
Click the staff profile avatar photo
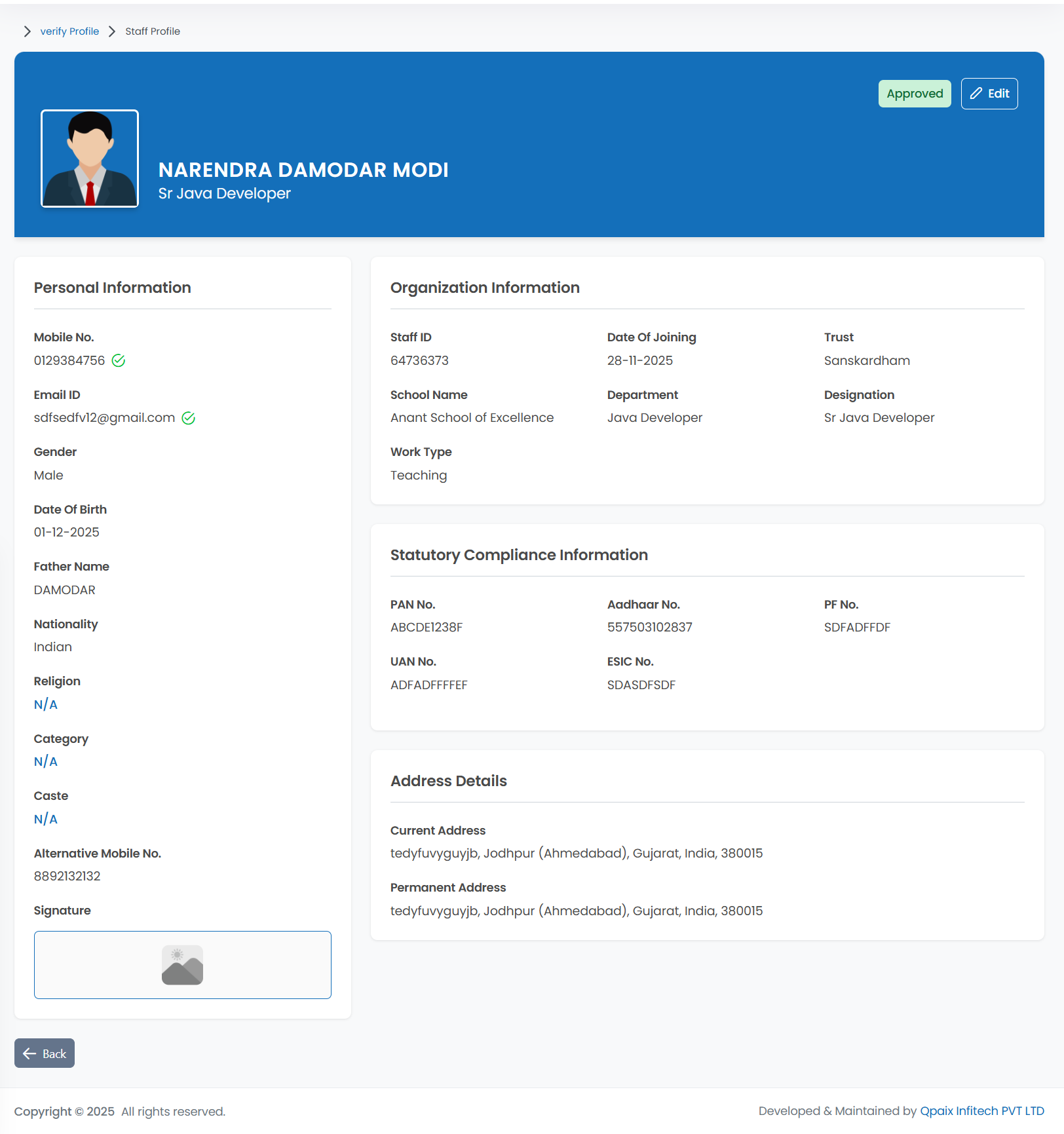coord(90,159)
